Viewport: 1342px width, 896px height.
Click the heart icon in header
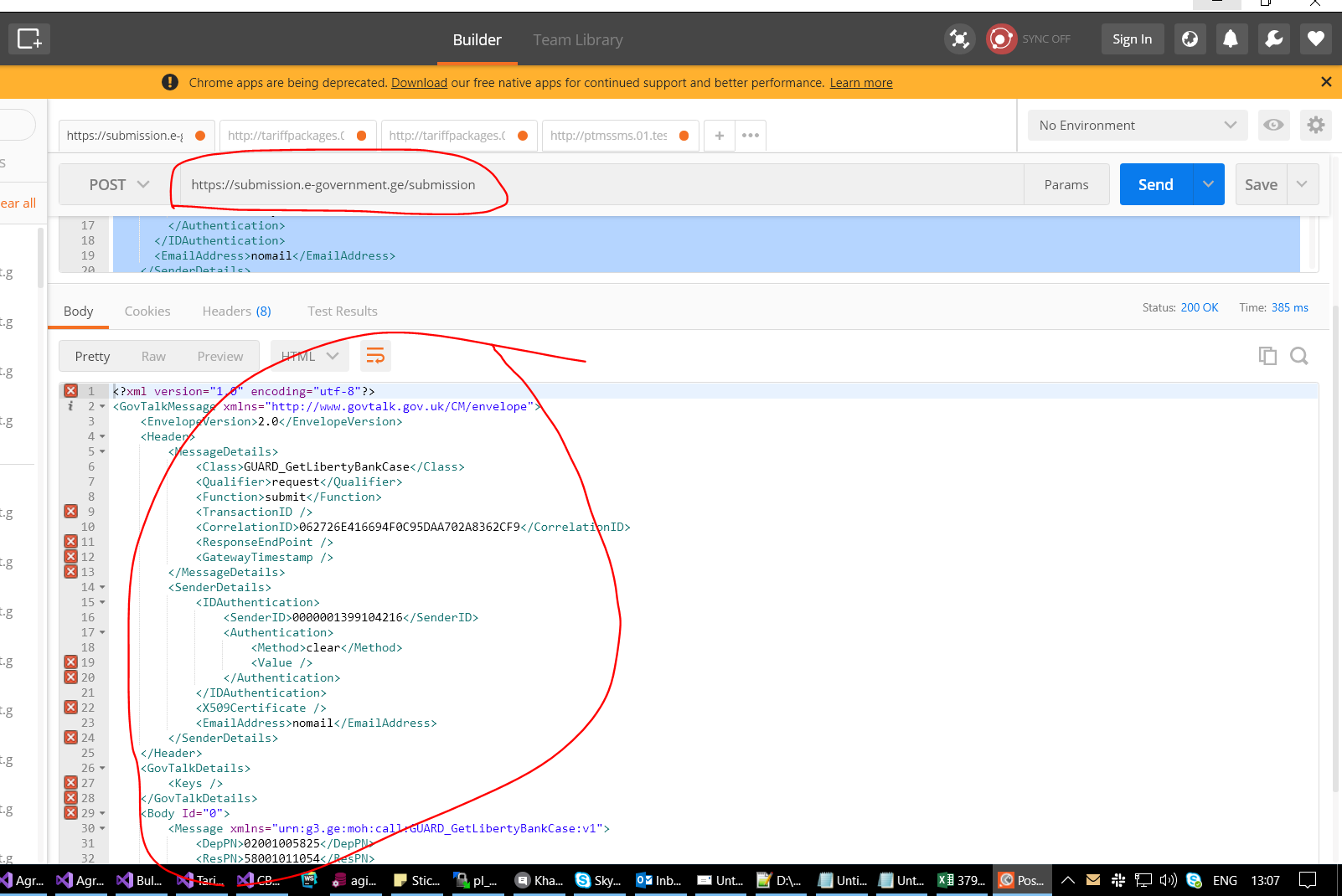coord(1316,39)
